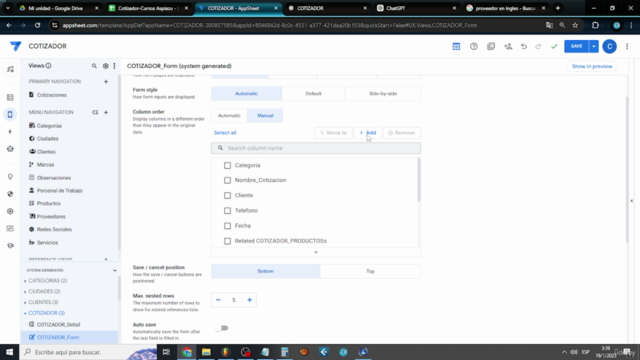Switch to Cotizador-Cursos spreadsheet tab
The width and height of the screenshot is (640, 360).
(149, 8)
